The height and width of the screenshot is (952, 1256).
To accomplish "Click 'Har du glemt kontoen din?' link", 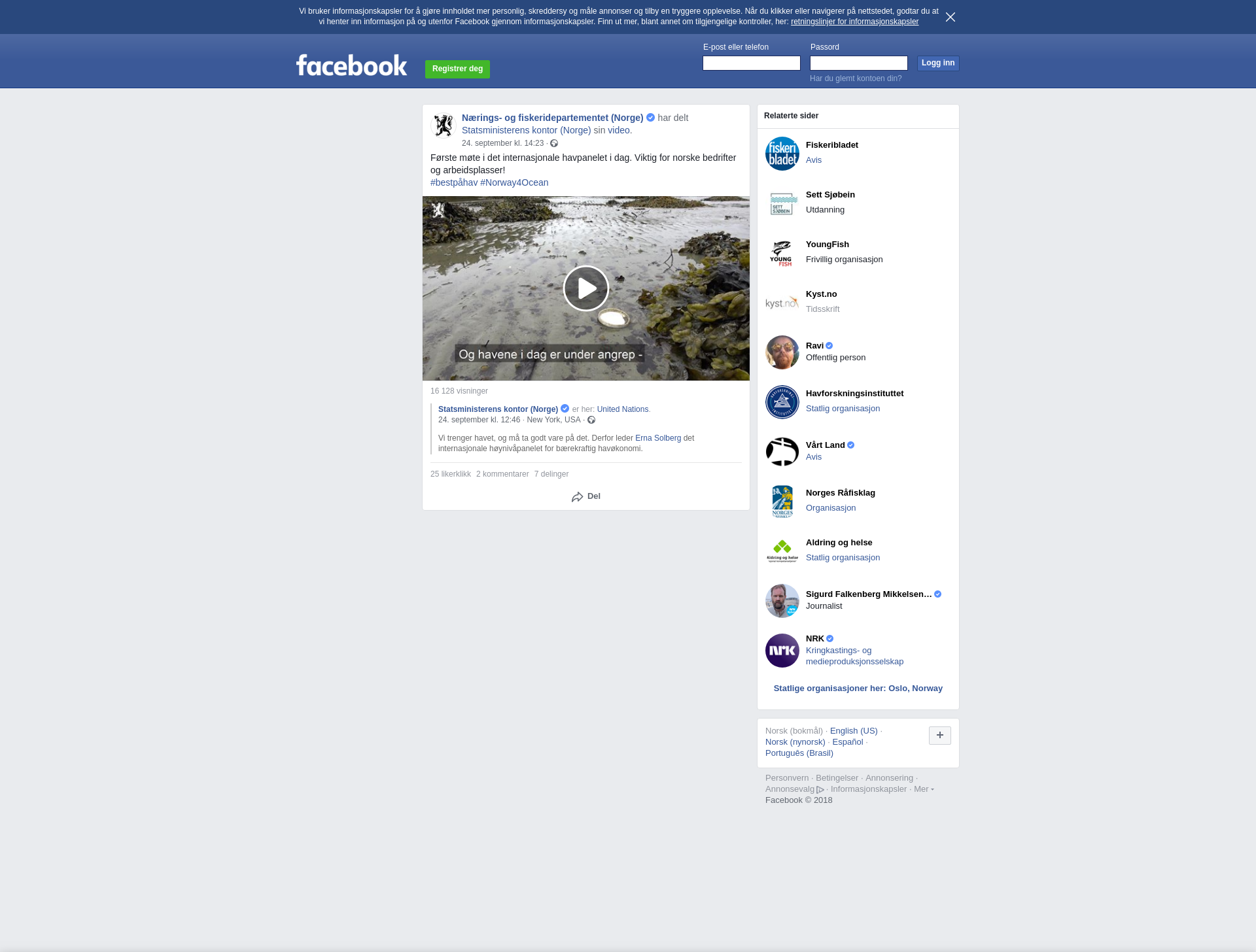I will click(855, 78).
